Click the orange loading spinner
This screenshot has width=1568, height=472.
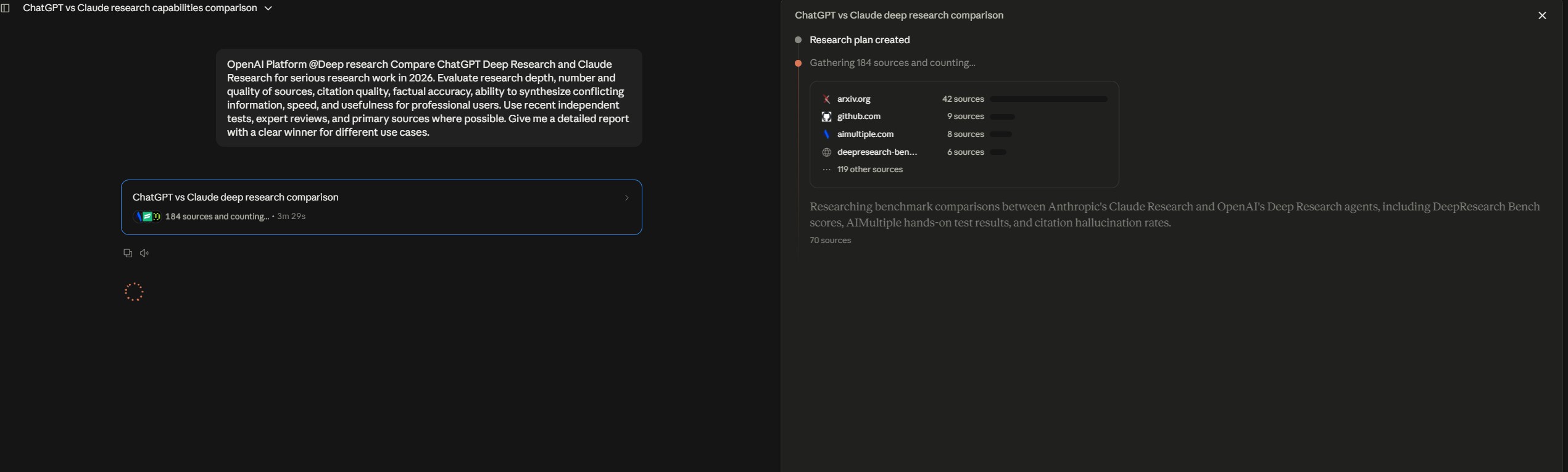point(134,292)
